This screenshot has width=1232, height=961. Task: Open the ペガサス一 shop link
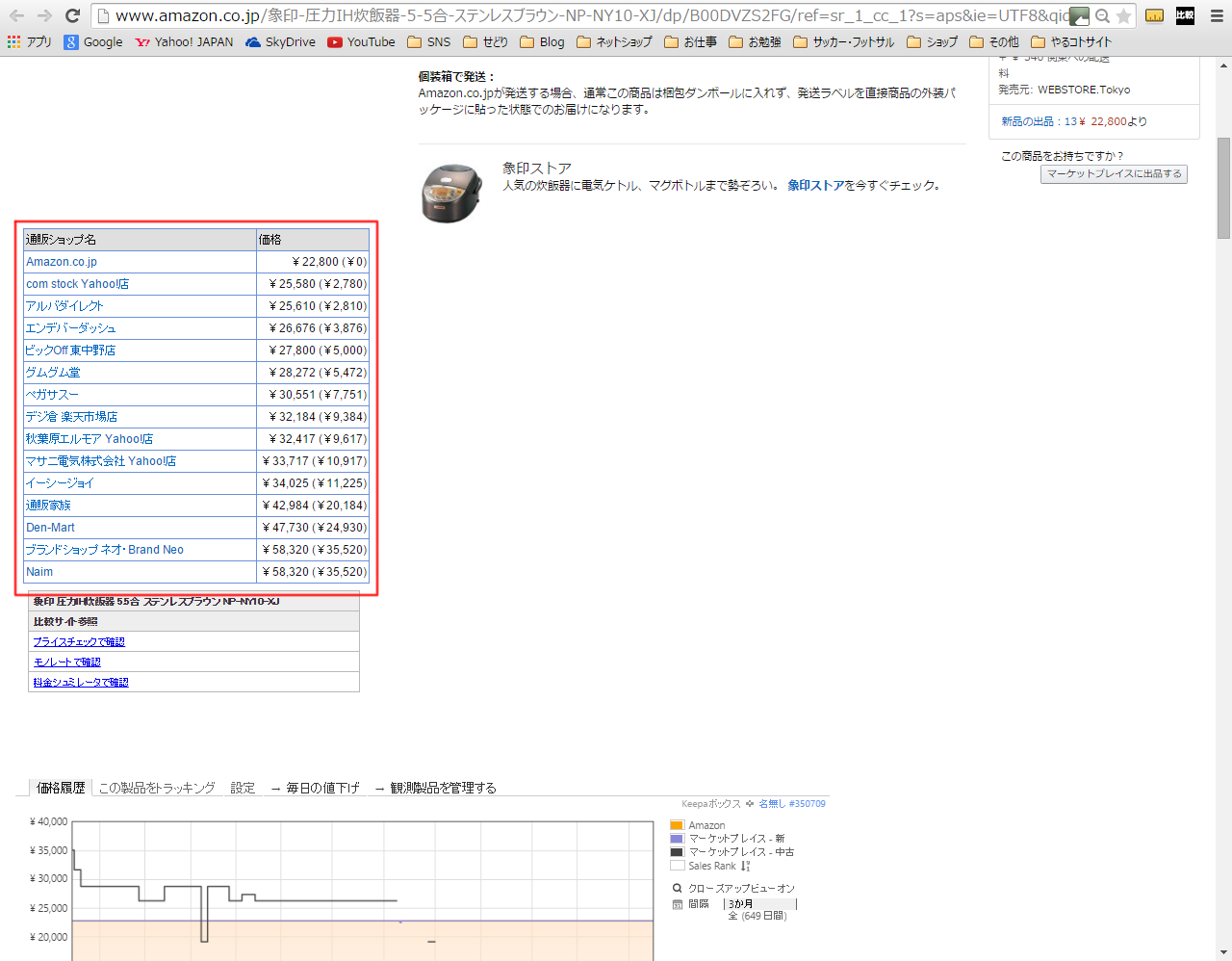[52, 395]
